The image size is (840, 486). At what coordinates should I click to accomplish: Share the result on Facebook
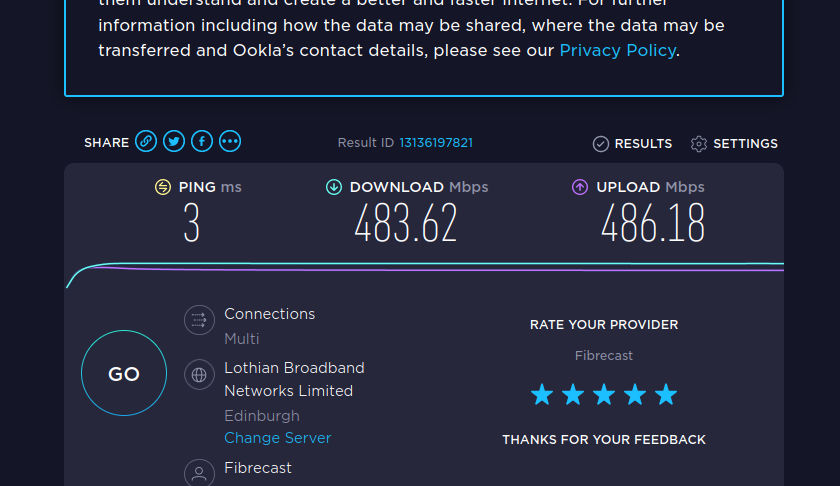[x=202, y=141]
